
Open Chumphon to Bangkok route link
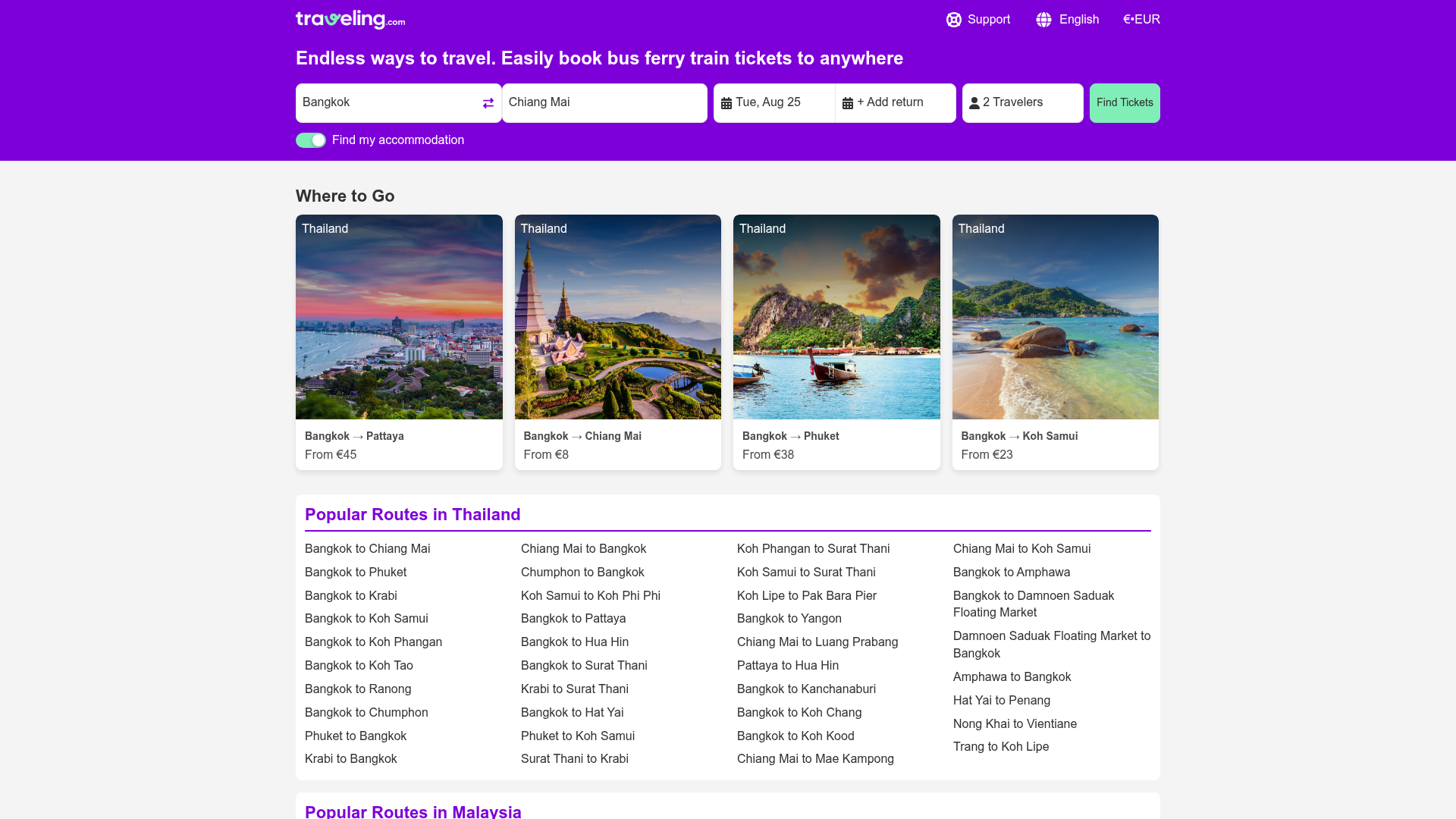(x=582, y=573)
